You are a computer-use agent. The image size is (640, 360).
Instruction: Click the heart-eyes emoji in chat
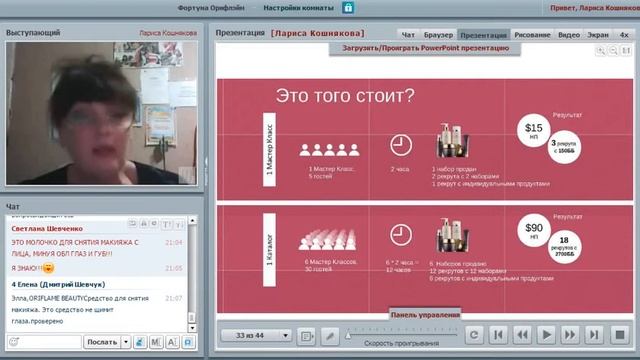pyautogui.click(x=49, y=268)
